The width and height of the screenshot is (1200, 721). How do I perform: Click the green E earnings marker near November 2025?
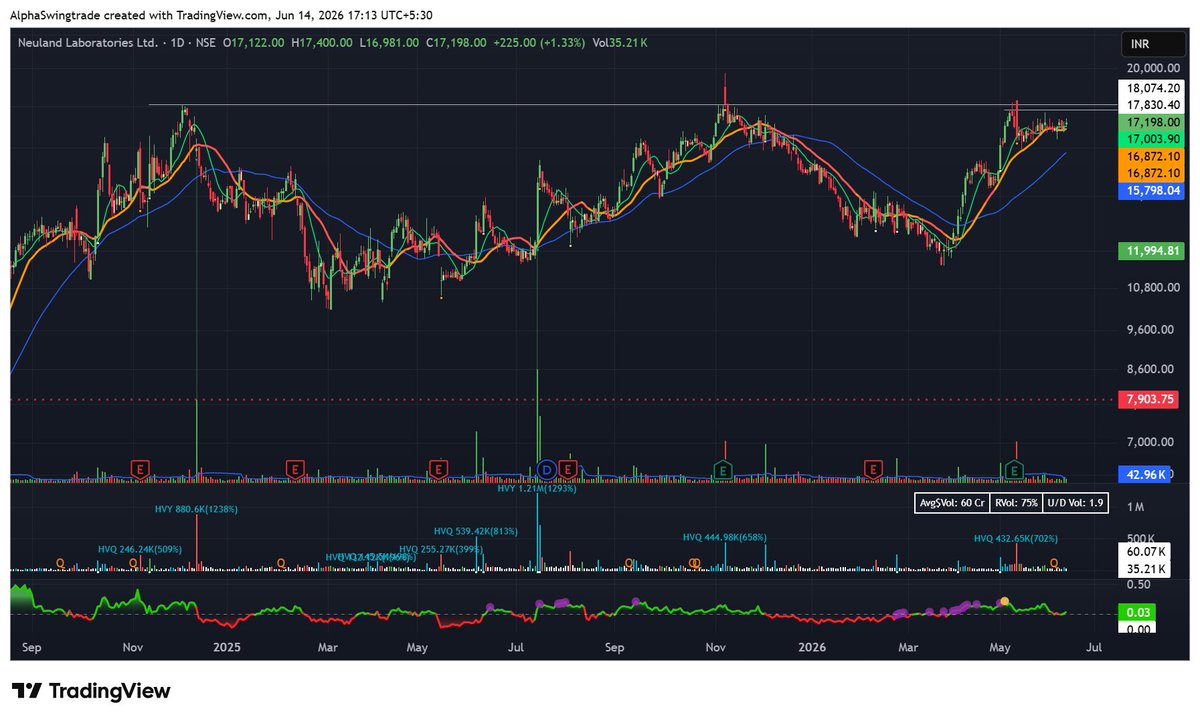[721, 468]
